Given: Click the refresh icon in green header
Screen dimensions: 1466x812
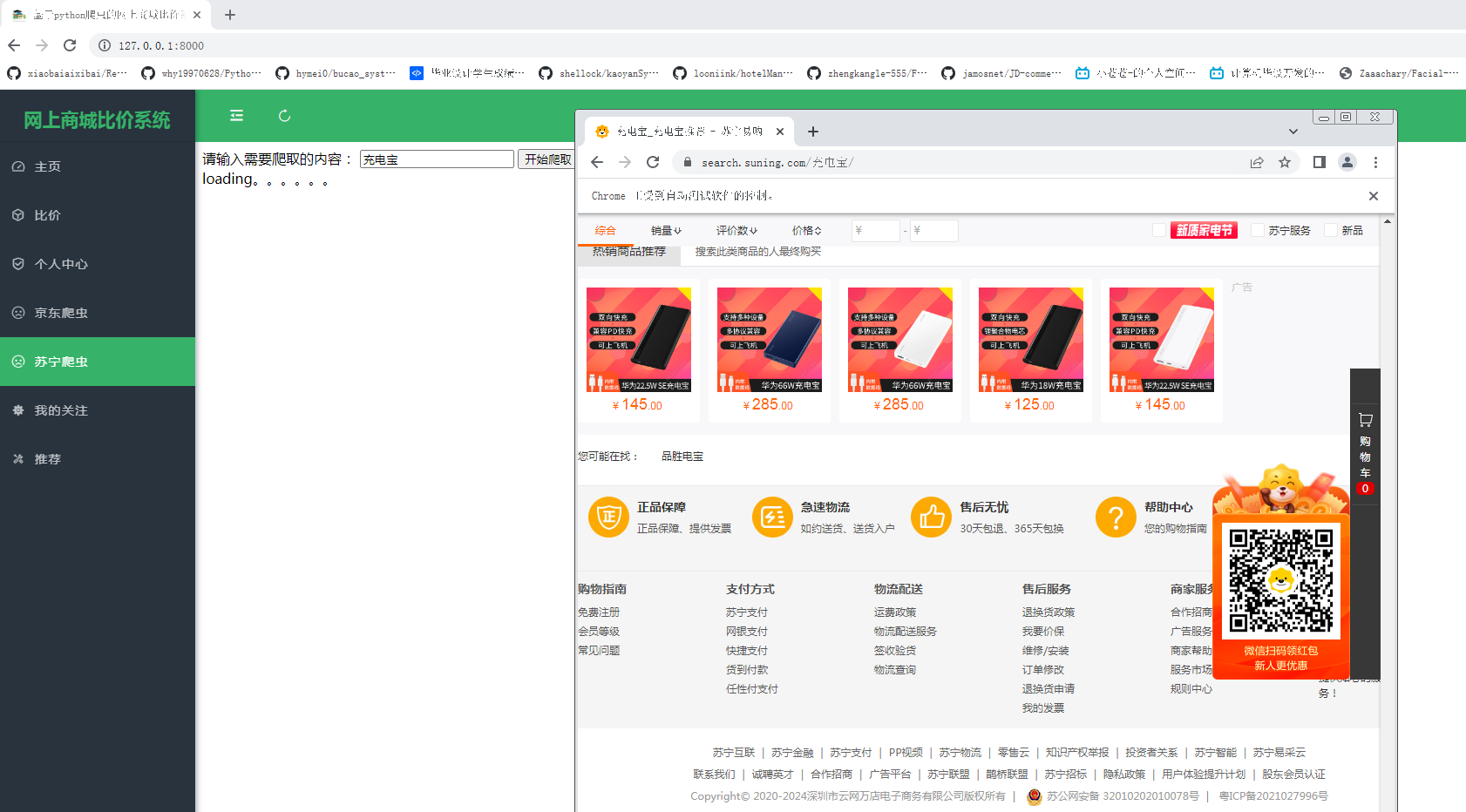Looking at the screenshot, I should tap(284, 115).
